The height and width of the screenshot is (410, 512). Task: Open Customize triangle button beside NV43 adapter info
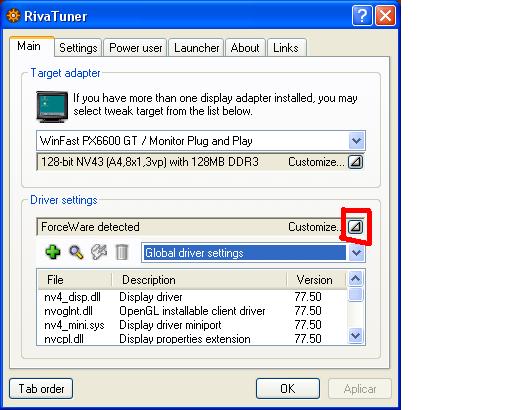point(355,162)
